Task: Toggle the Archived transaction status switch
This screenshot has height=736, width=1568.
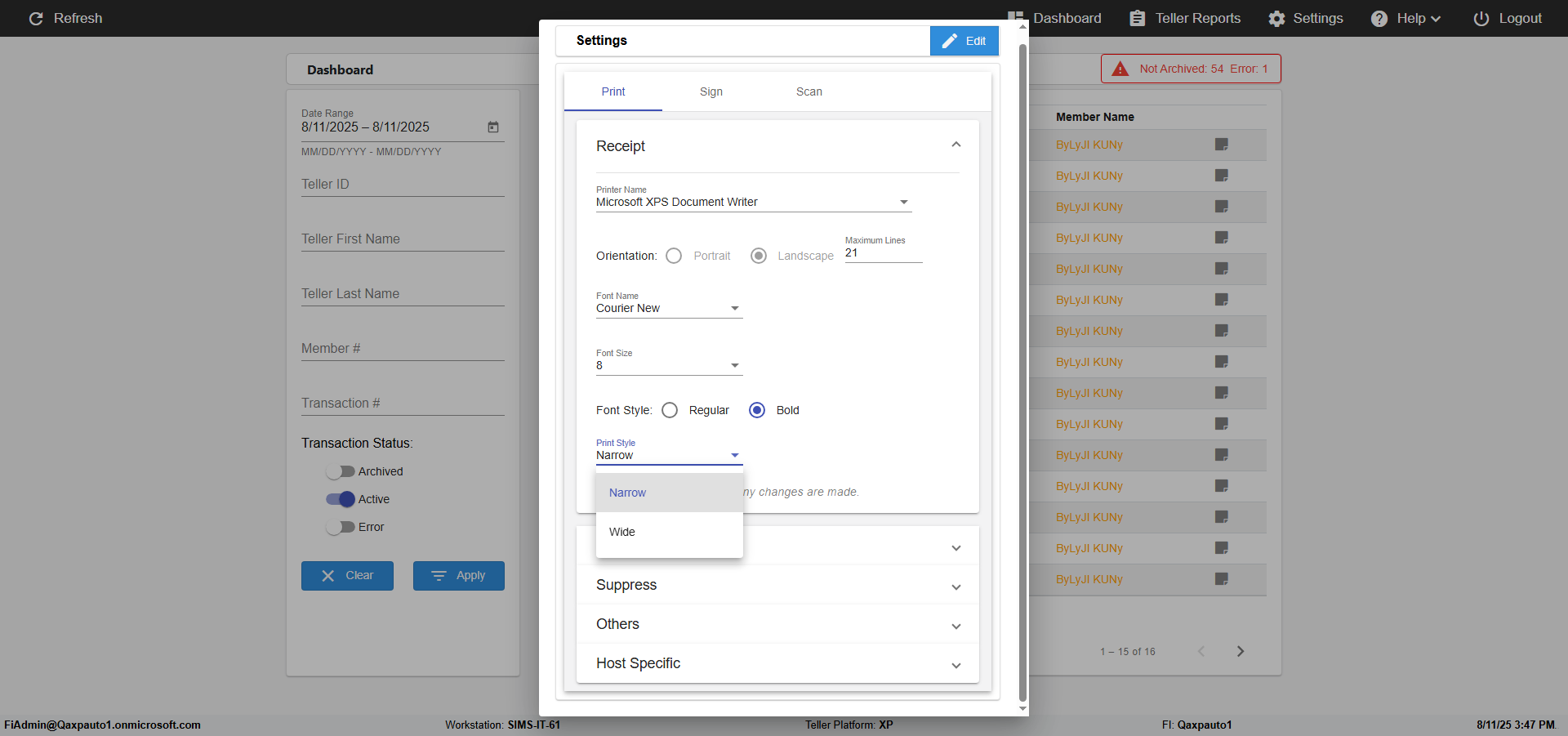Action: (341, 471)
